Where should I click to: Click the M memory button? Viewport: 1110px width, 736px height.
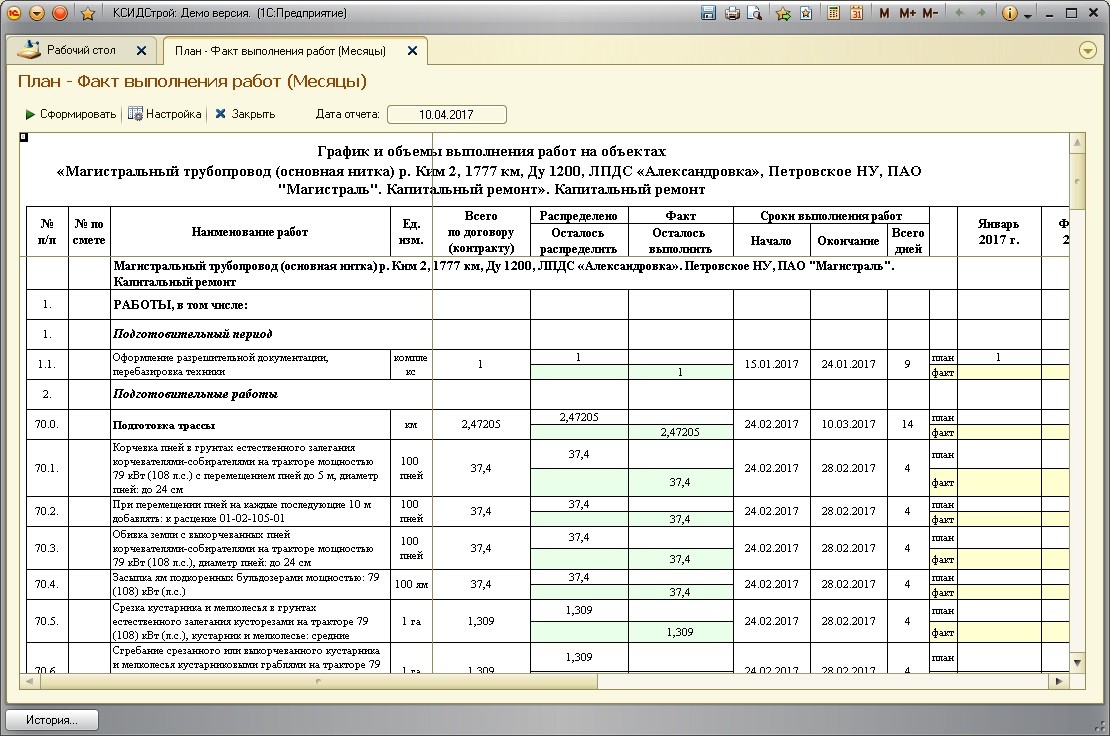883,13
